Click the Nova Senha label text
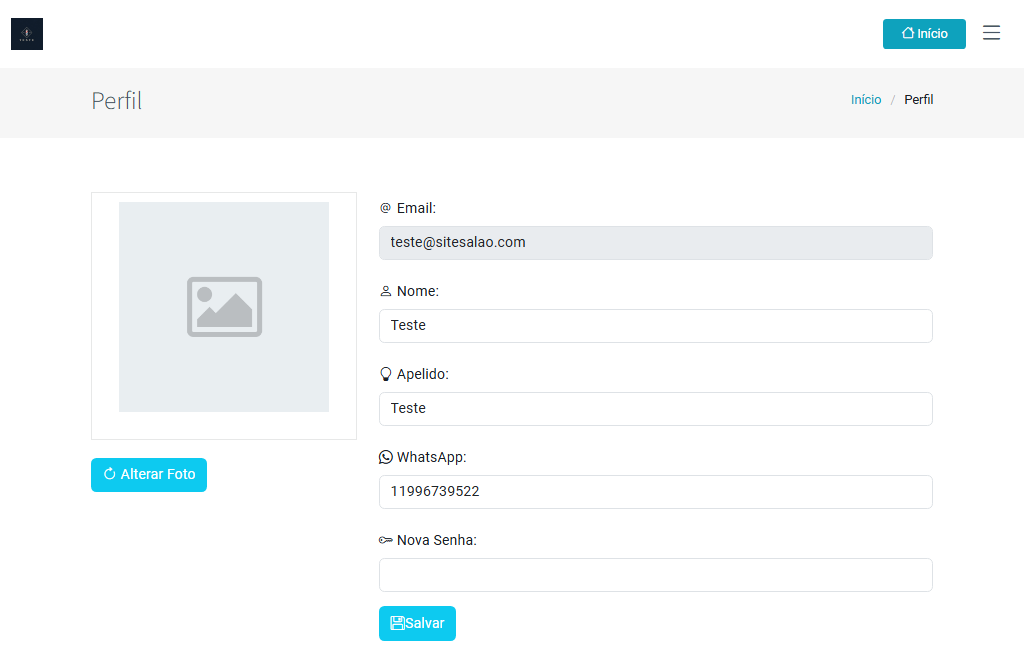This screenshot has width=1024, height=645. 436,540
